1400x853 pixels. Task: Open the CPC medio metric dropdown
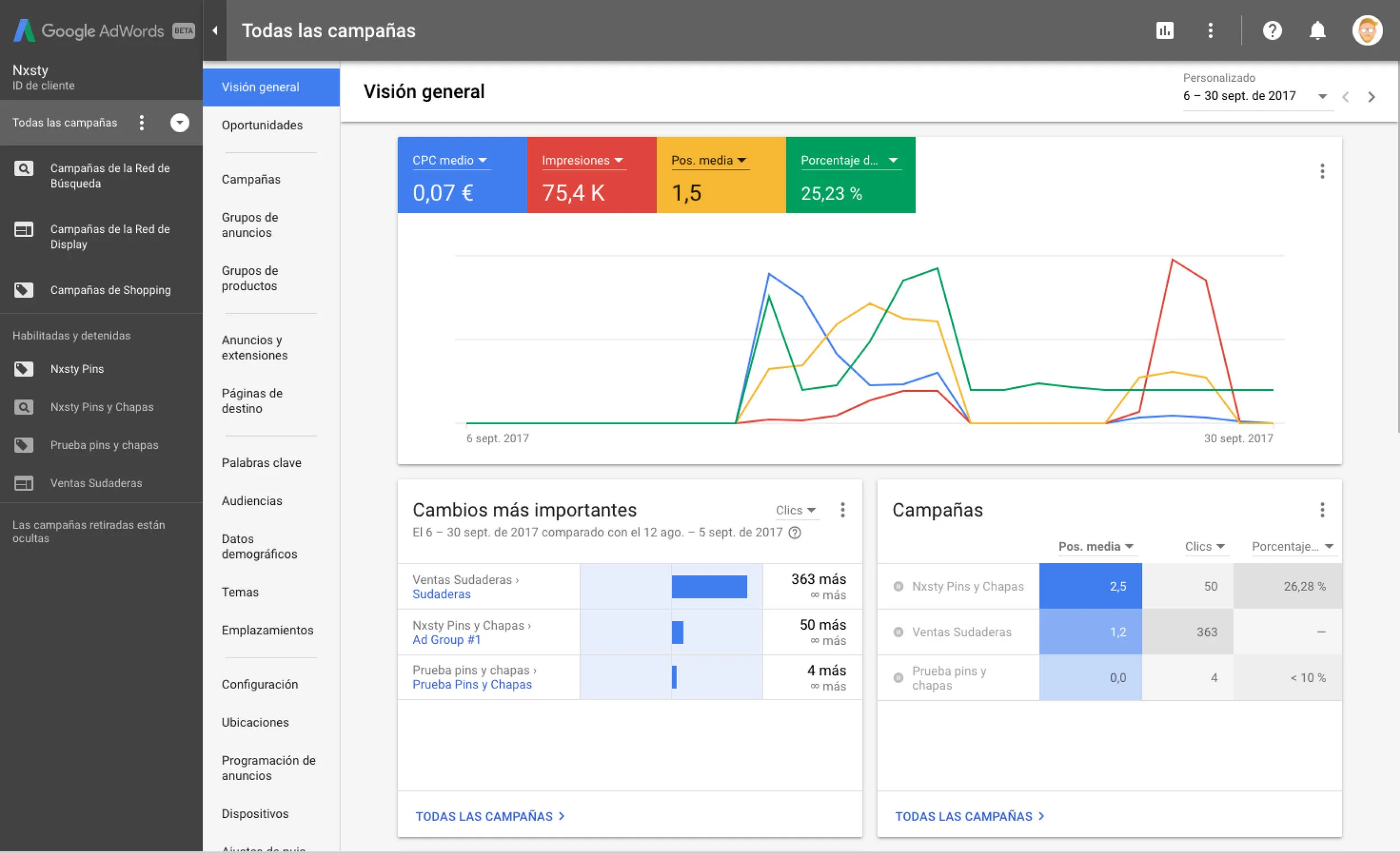(x=451, y=161)
